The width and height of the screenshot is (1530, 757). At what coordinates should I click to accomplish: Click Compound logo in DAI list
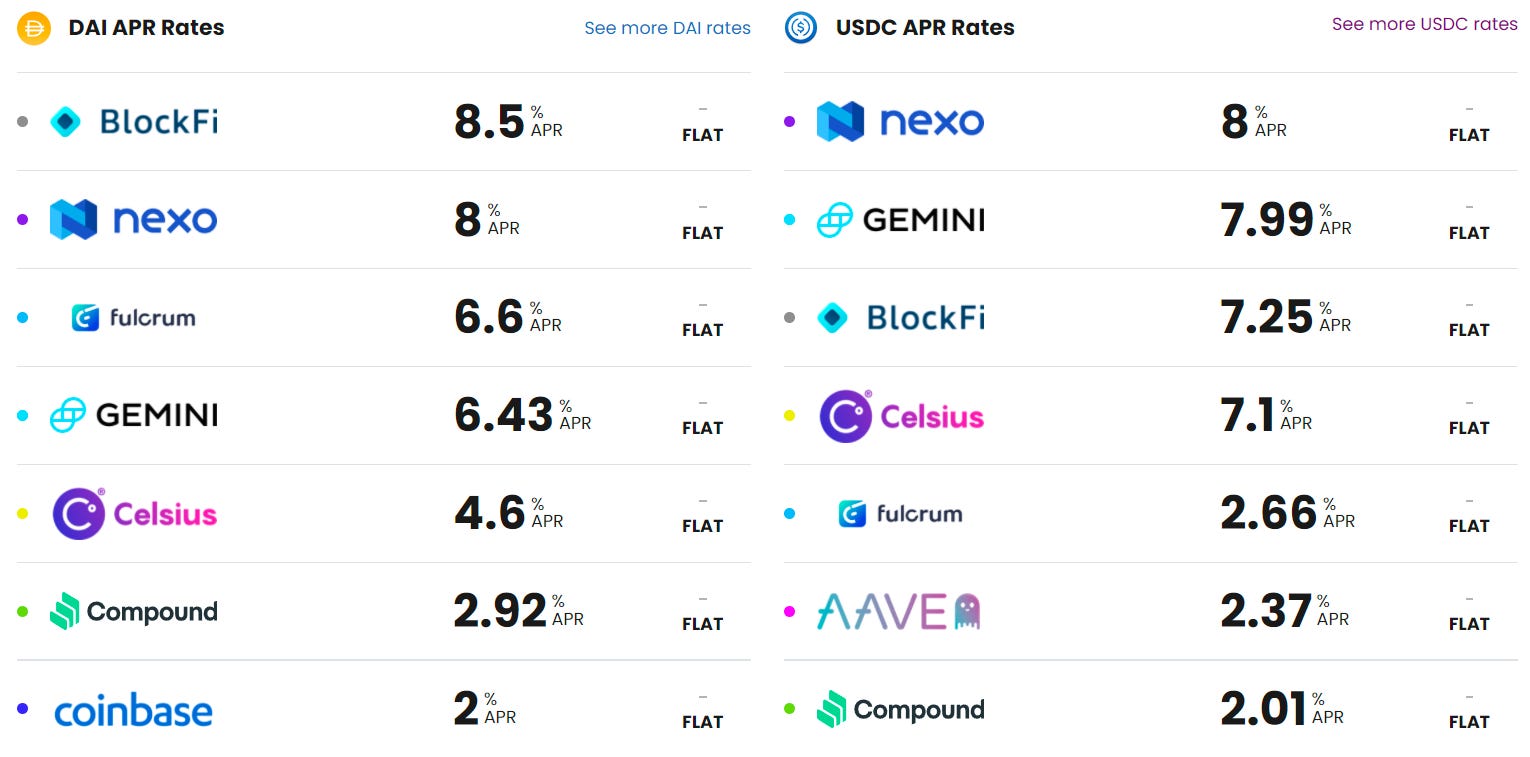click(x=133, y=612)
